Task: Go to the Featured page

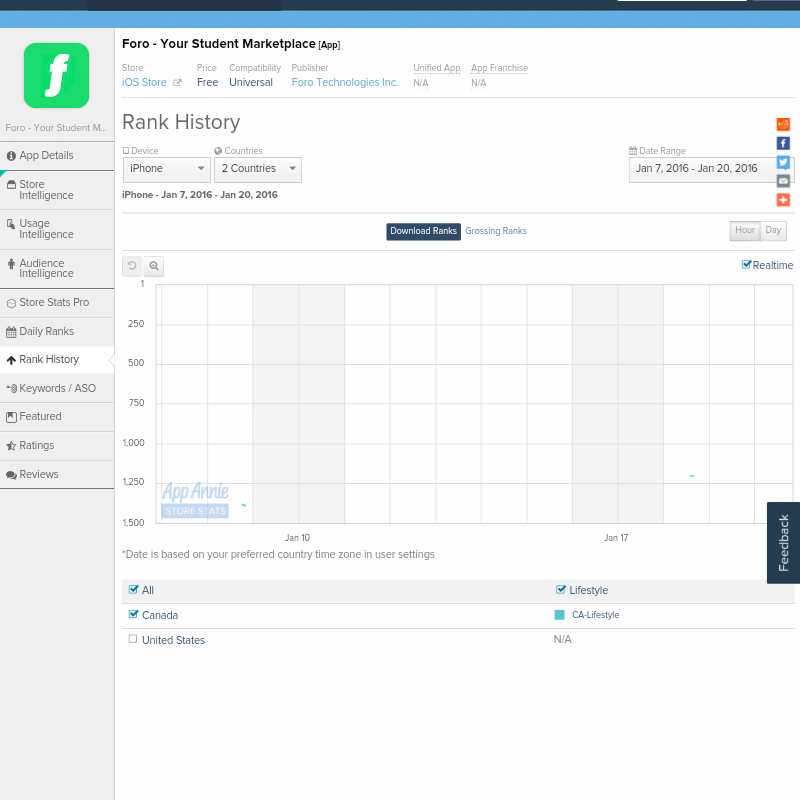Action: click(x=57, y=417)
